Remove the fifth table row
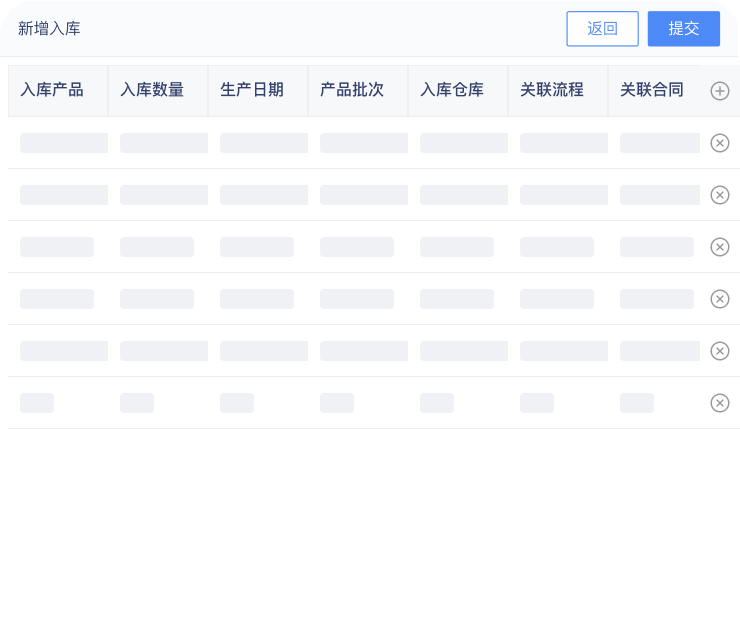Viewport: 740px width, 640px height. click(720, 351)
